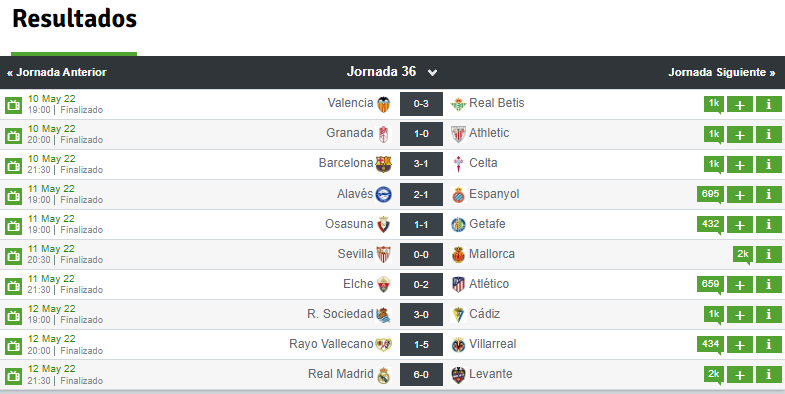This screenshot has height=394, width=785.
Task: Click the Villarreal crest icon
Action: [x=458, y=344]
